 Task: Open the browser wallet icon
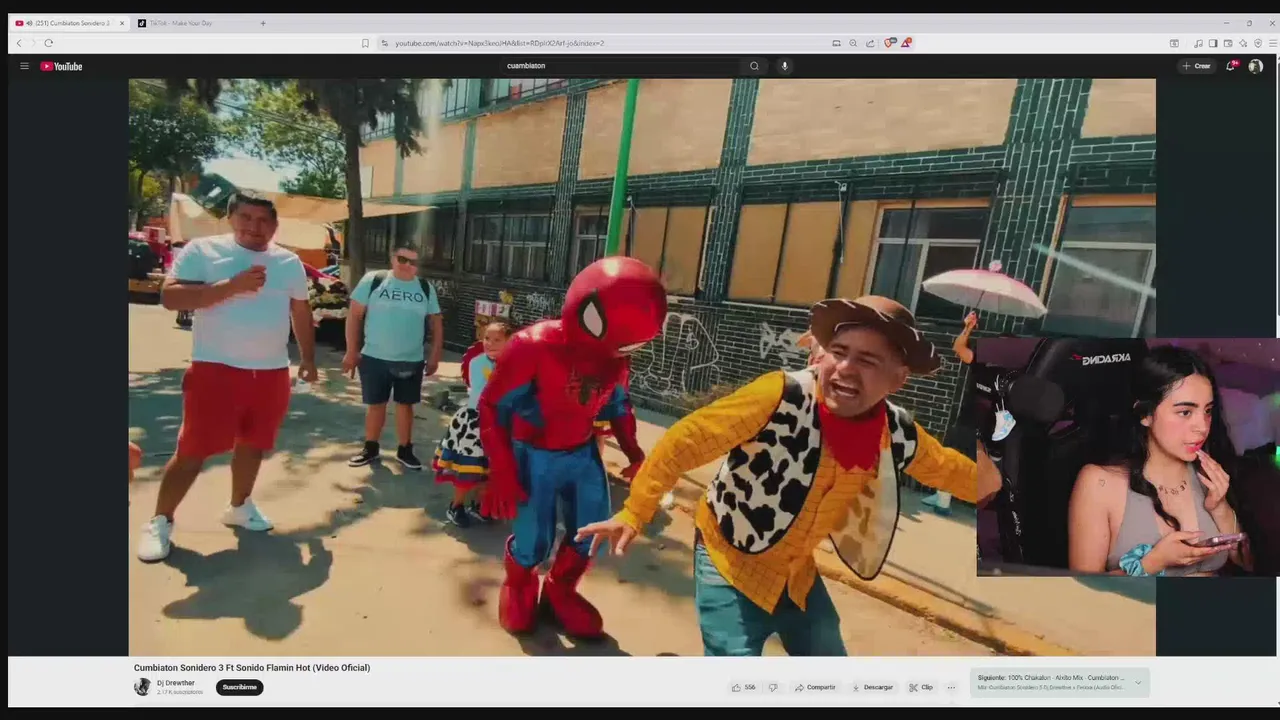point(1228,43)
